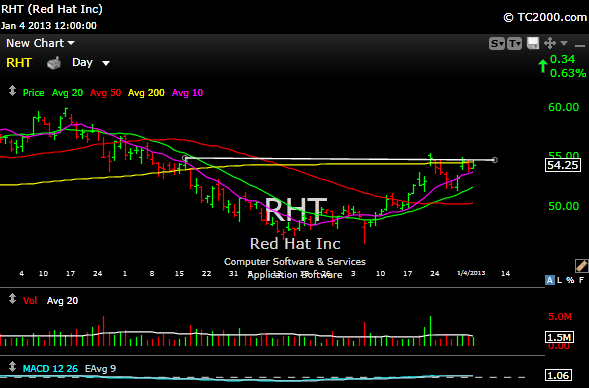The height and width of the screenshot is (388, 589).
Task: Click the four-arrow move icon
Action: [550, 43]
